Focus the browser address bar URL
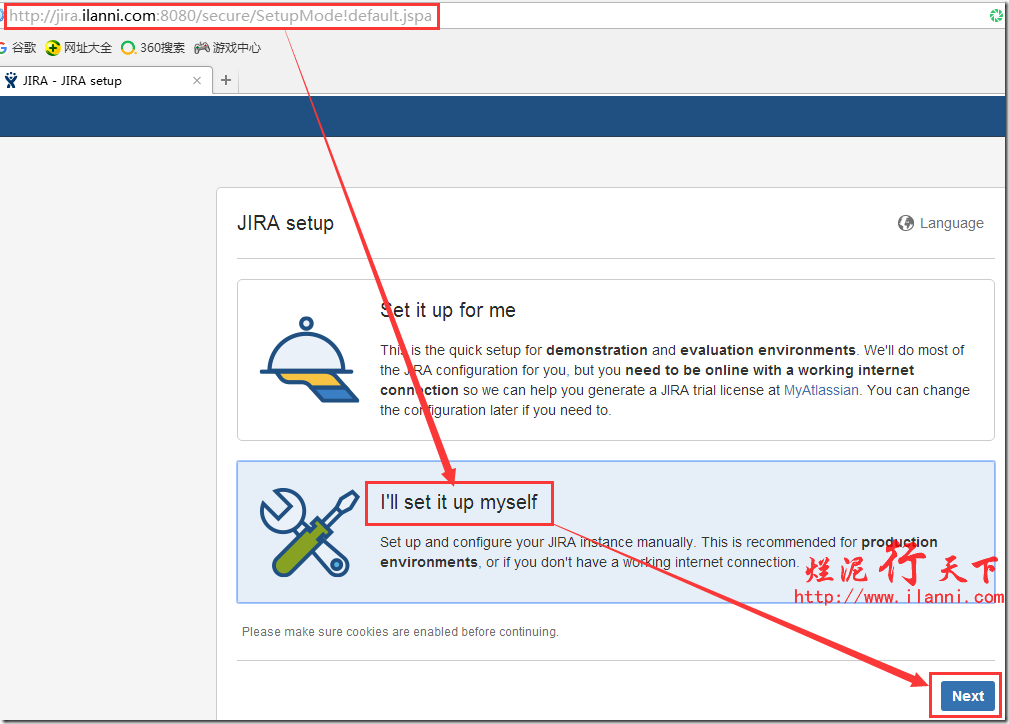1009x724 pixels. click(221, 15)
